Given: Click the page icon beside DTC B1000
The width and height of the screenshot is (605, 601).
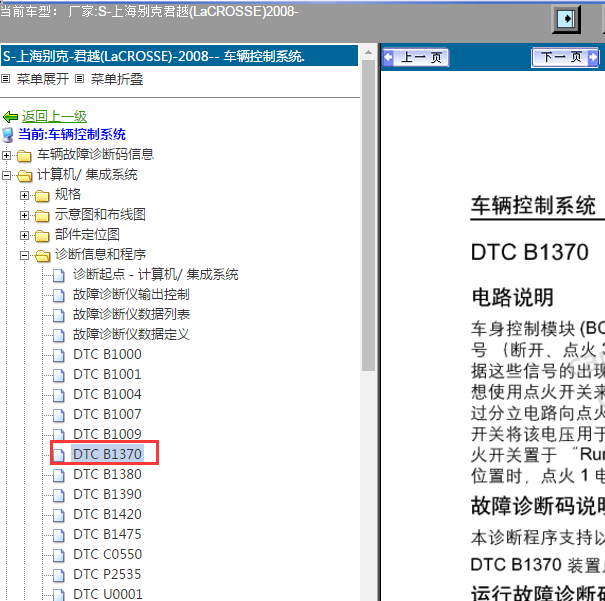Looking at the screenshot, I should pos(59,356).
